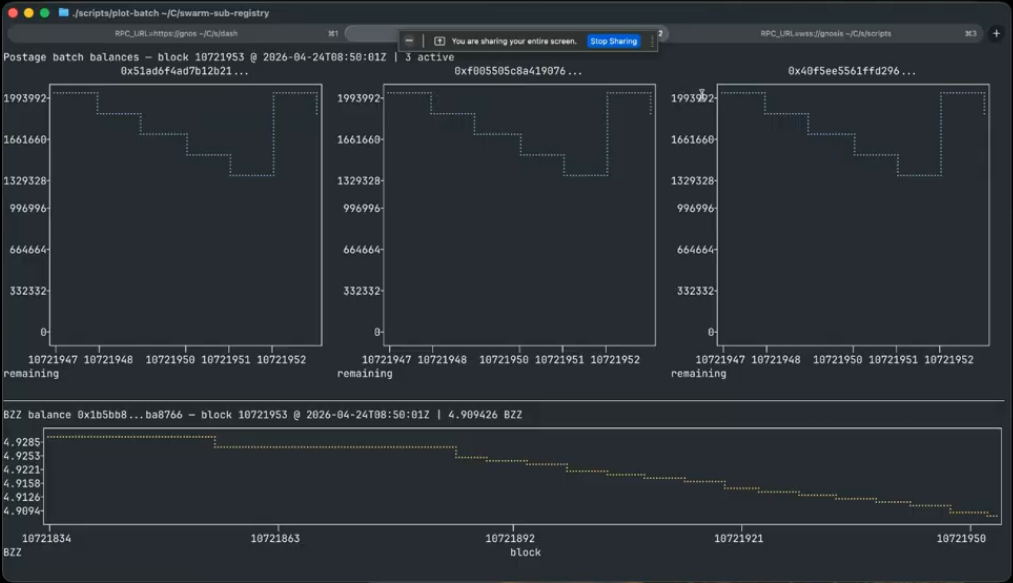Click y-axis value 4.9094 on BZZ chart
This screenshot has width=1013, height=583.
[22, 511]
